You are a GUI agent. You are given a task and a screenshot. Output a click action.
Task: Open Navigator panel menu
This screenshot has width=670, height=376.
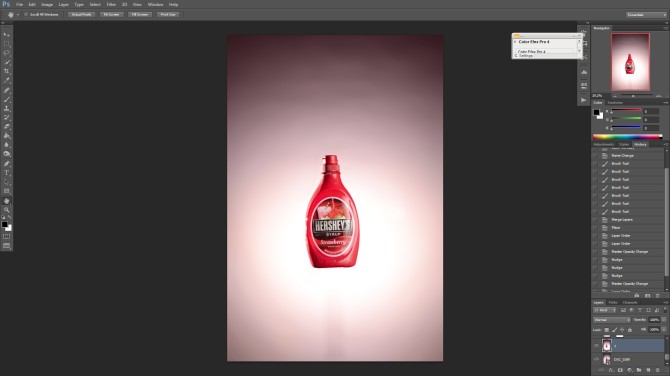665,28
